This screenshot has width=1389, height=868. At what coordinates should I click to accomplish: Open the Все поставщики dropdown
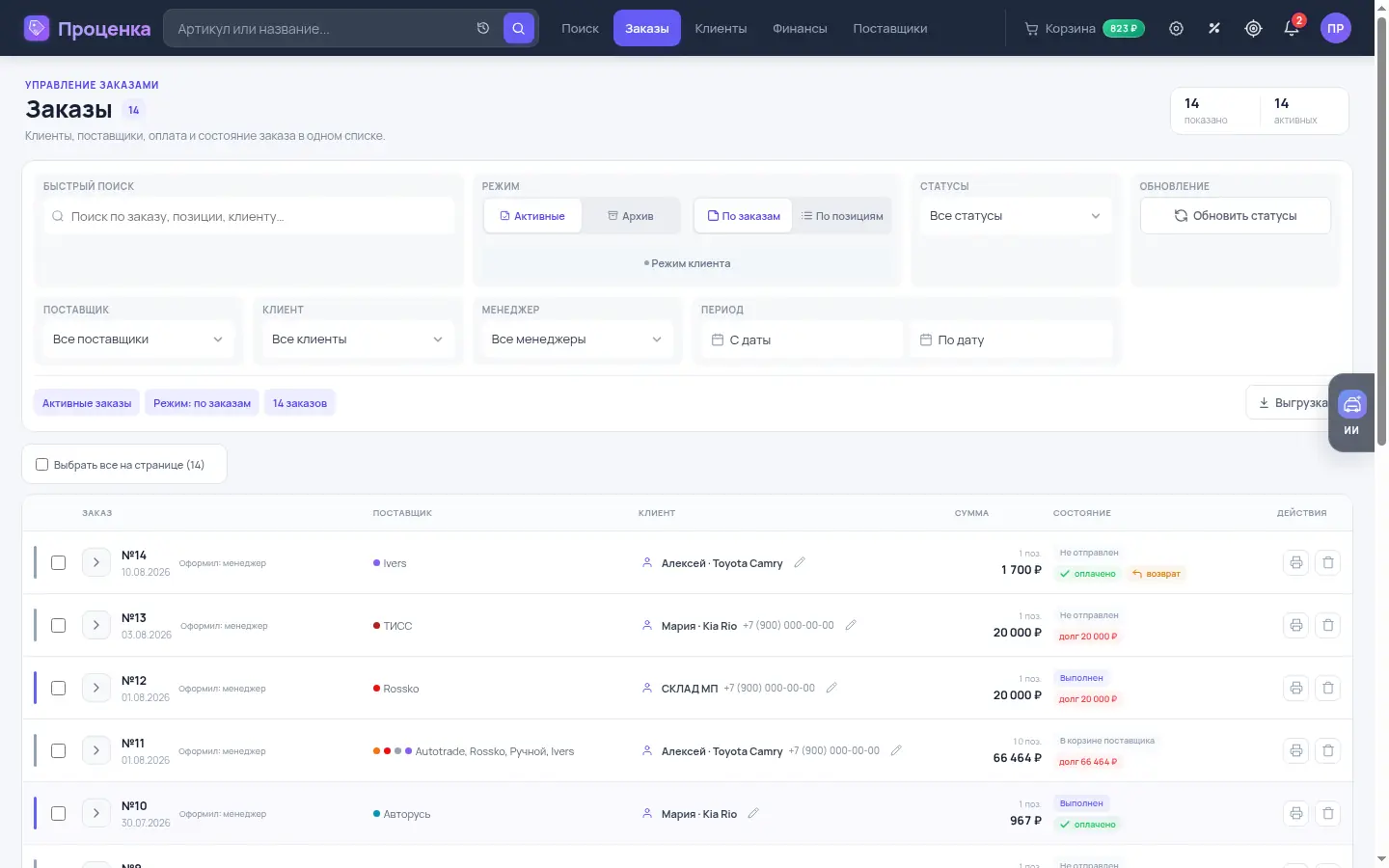[138, 339]
